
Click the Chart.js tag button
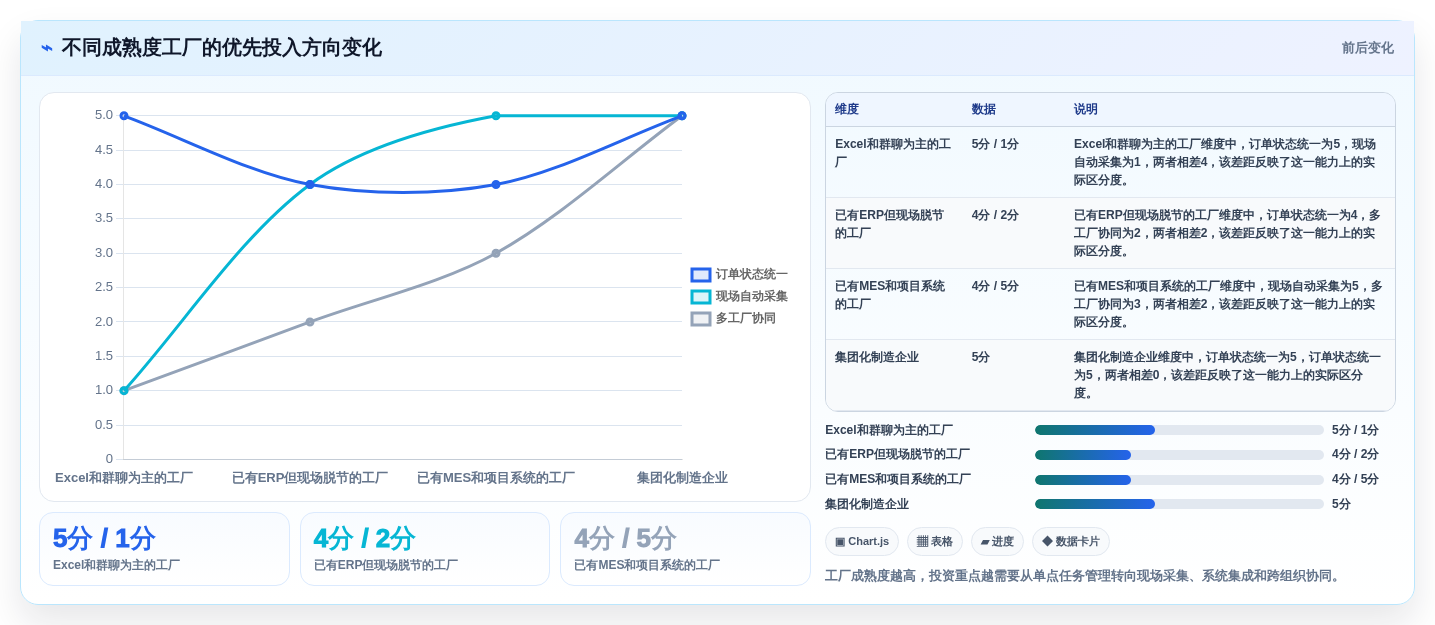(862, 542)
